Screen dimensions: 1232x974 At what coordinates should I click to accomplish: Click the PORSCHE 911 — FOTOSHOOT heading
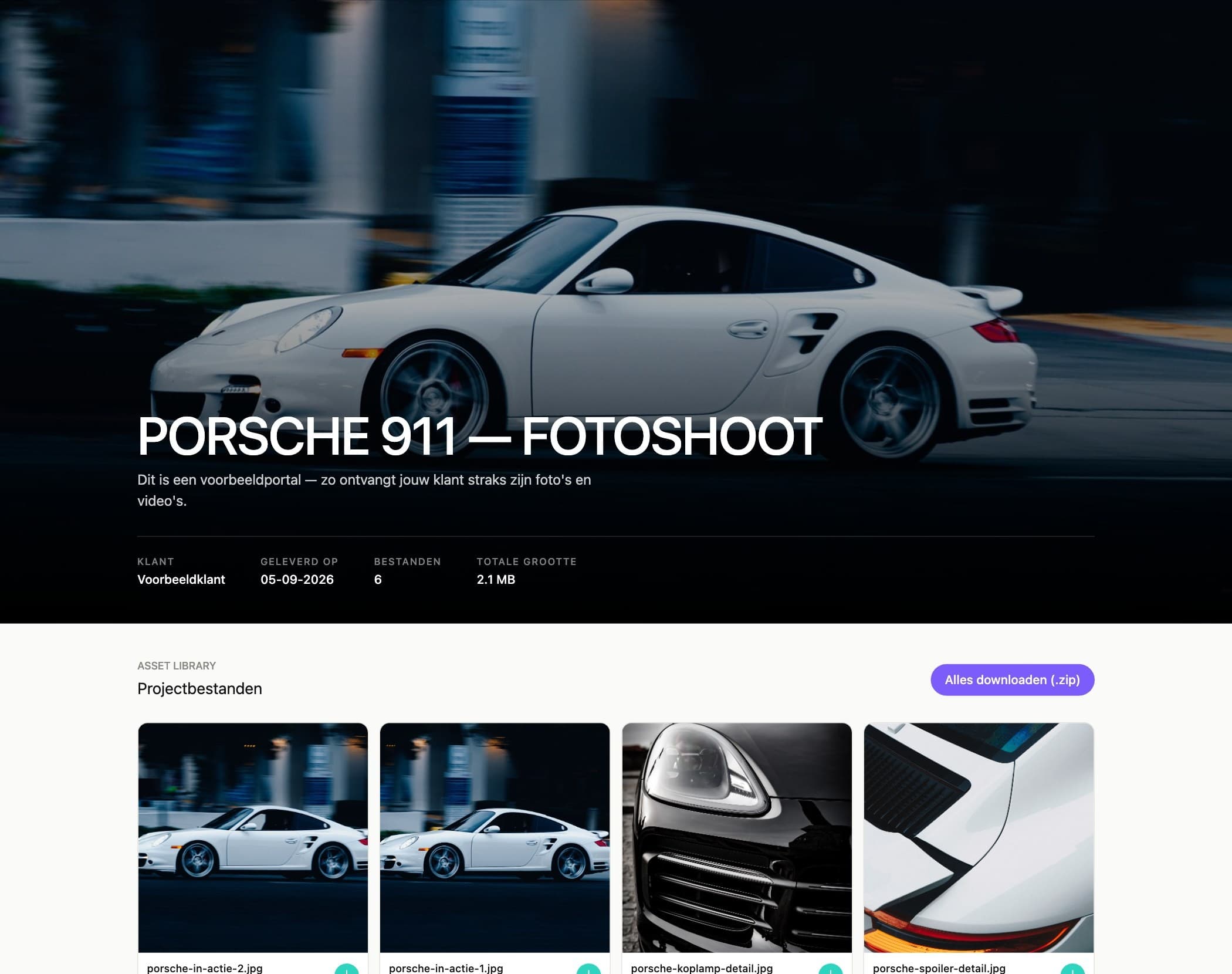[480, 436]
